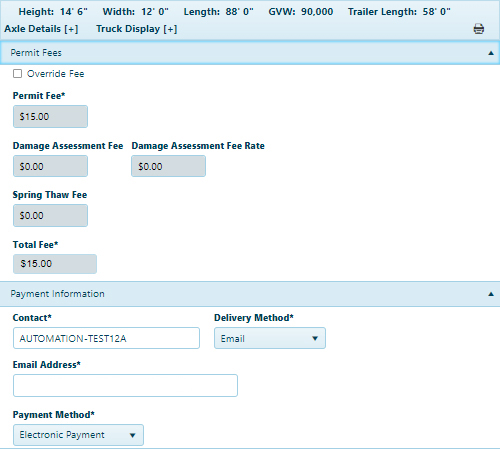The height and width of the screenshot is (449, 500).
Task: Click the Spring Thaw Fee field
Action: click(50, 216)
